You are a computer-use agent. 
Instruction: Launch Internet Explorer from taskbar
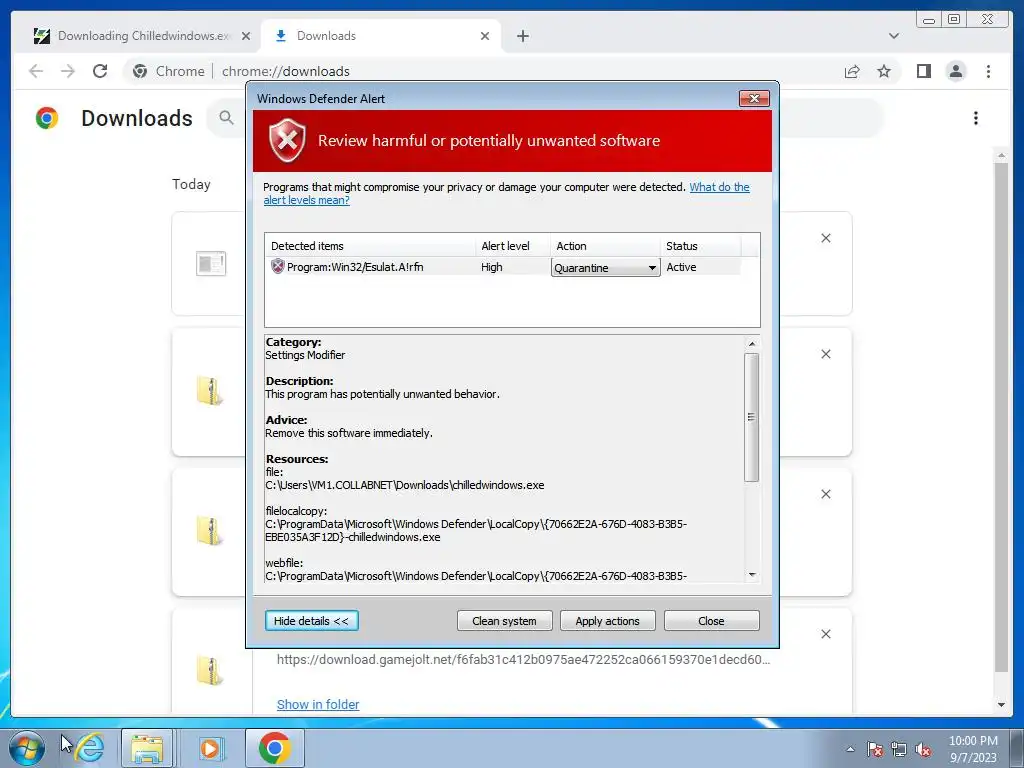pos(89,748)
